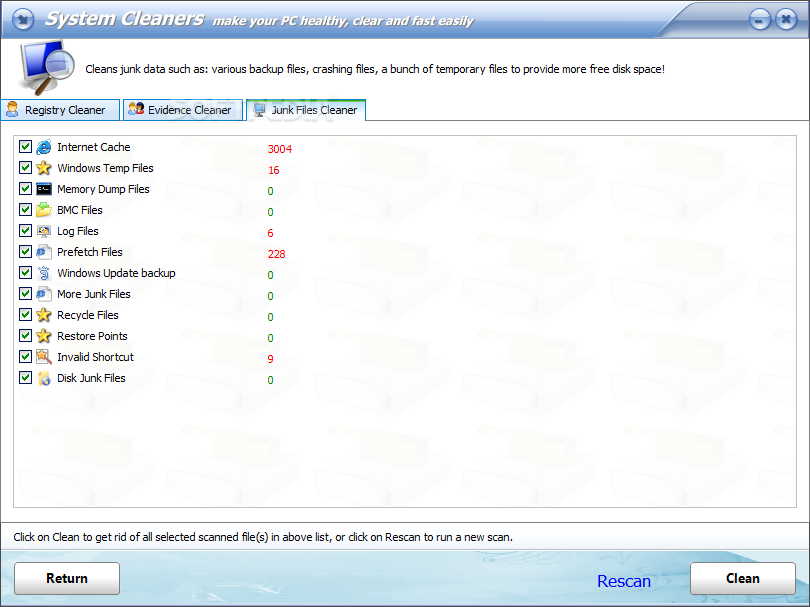Click the 16 count for Windows Temp Files

(273, 170)
